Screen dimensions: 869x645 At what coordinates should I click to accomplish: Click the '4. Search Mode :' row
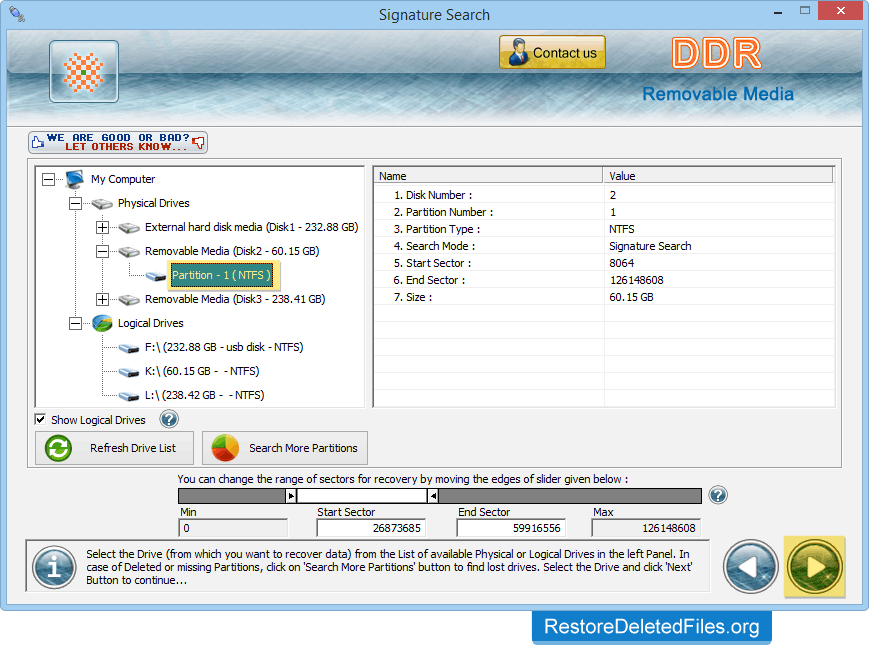pyautogui.click(x=604, y=246)
